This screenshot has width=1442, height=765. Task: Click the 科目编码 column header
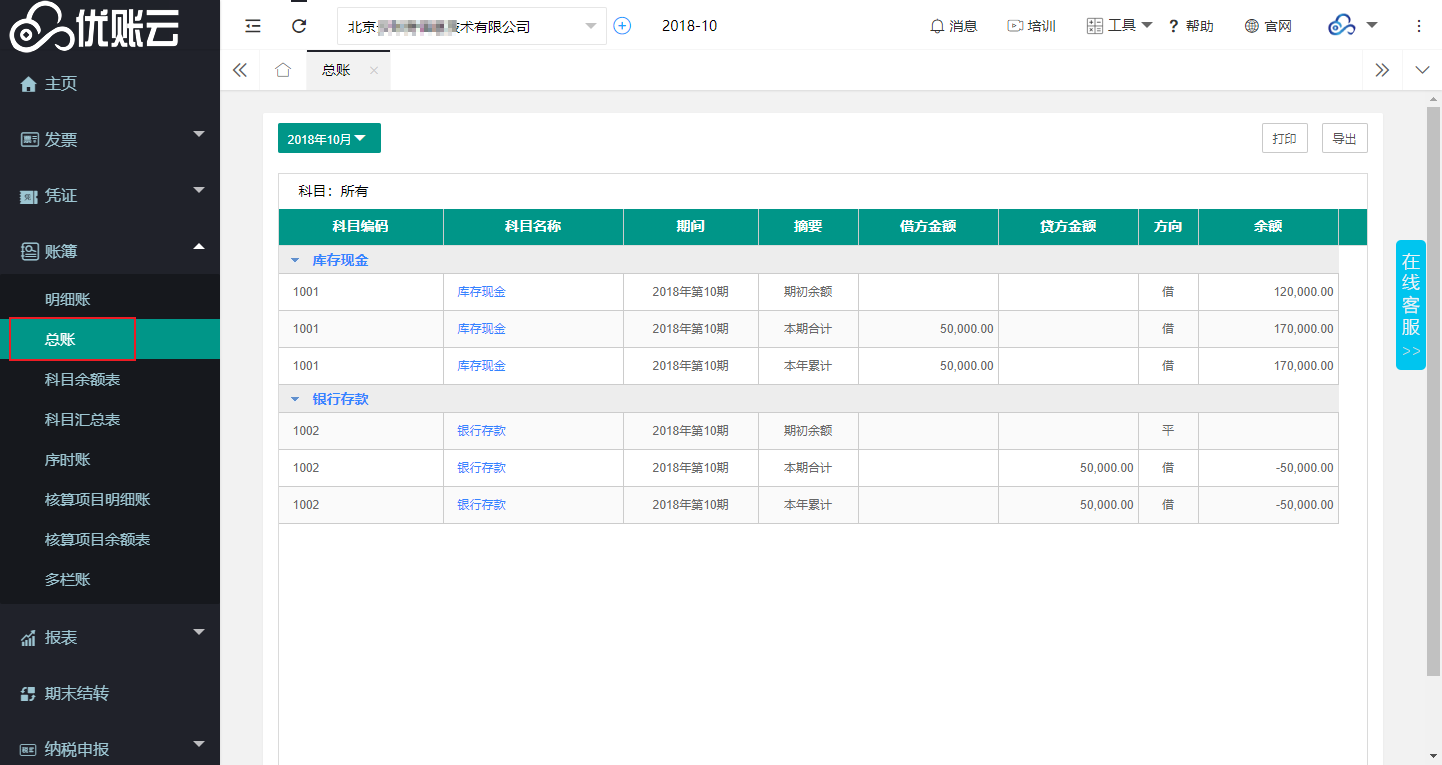pos(361,227)
